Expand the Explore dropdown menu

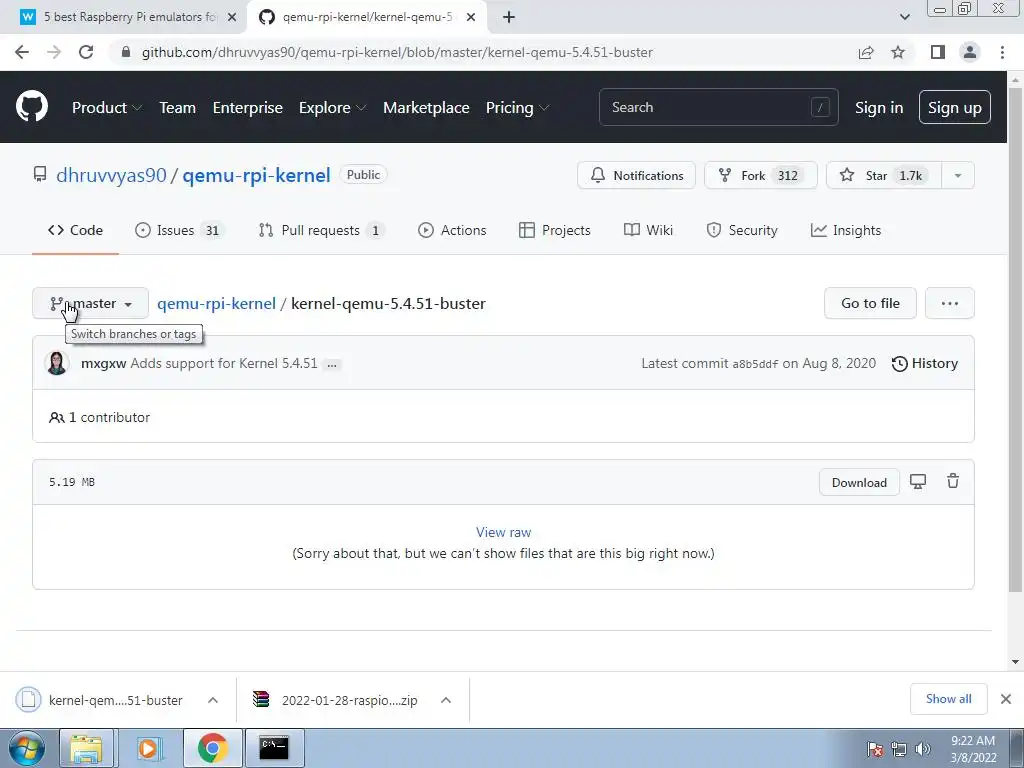(332, 108)
